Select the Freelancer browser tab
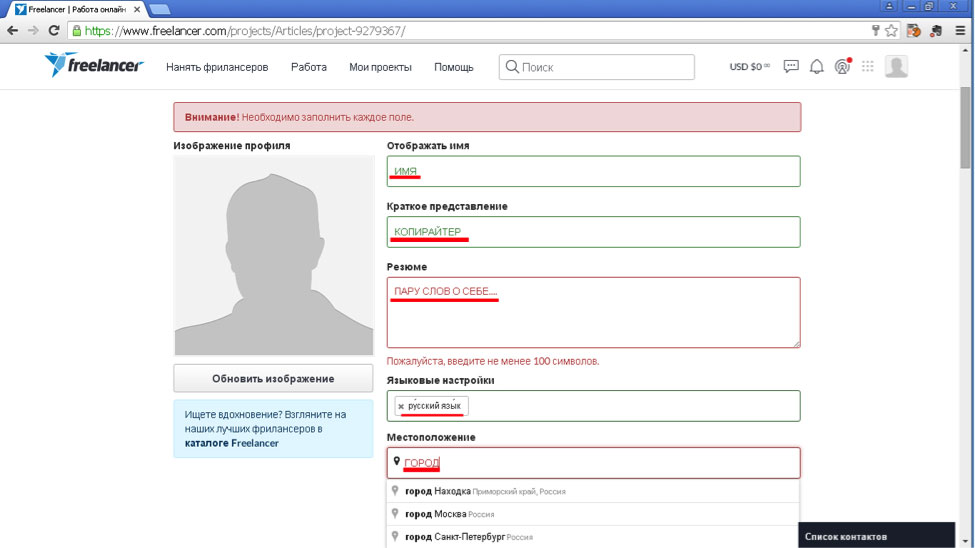975x548 pixels. coord(76,9)
